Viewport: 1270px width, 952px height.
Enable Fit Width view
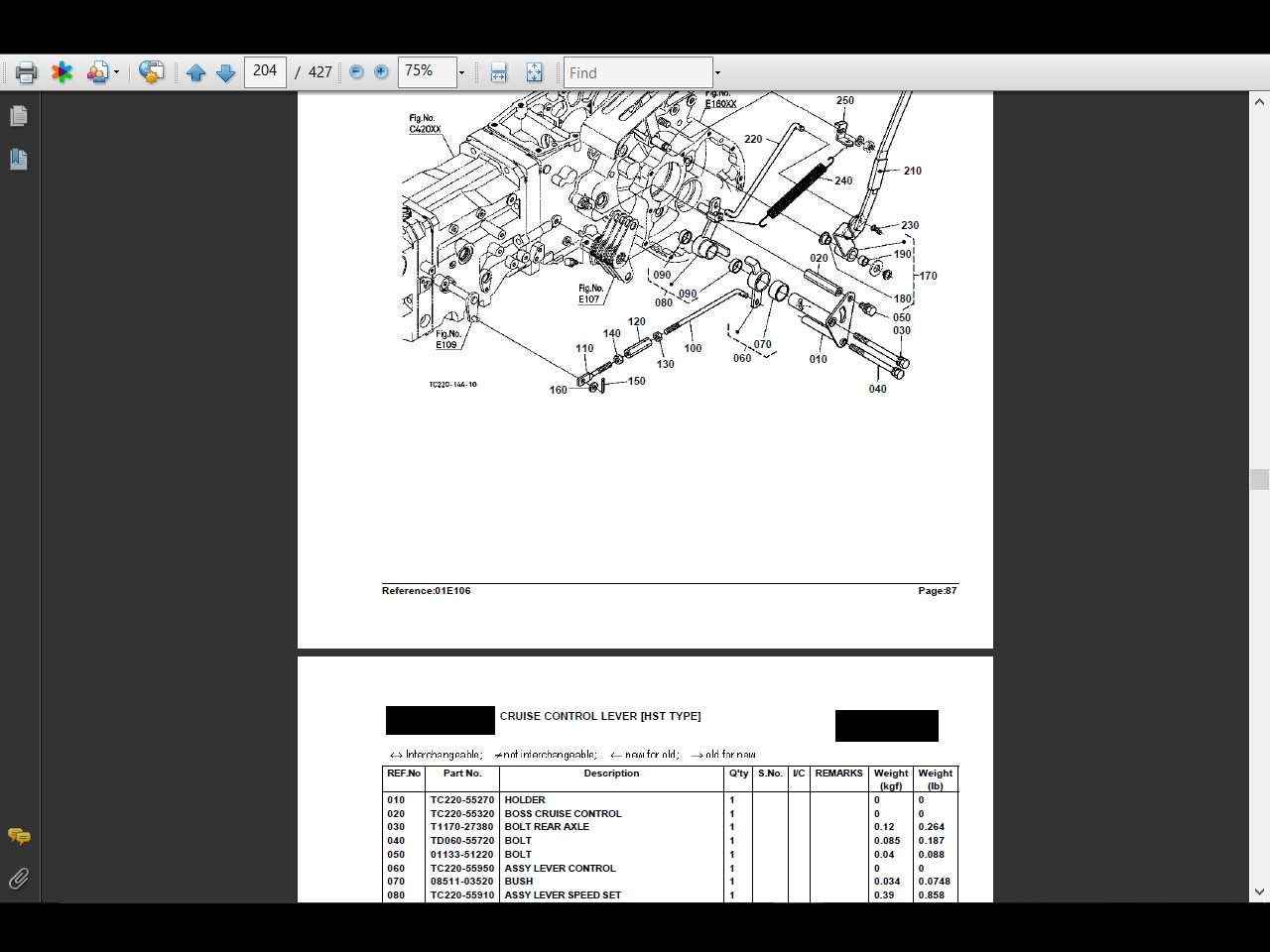tap(498, 71)
